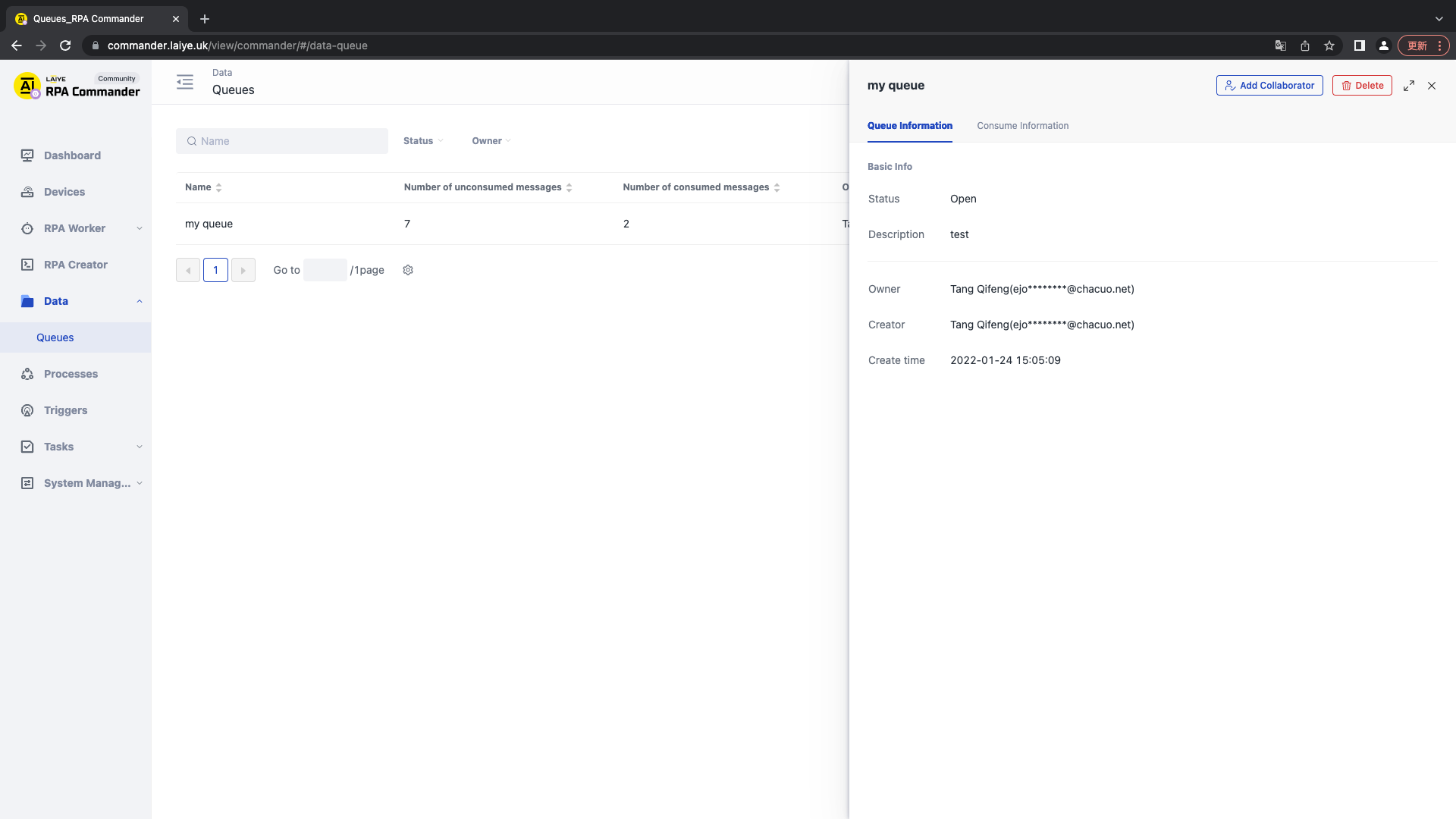Viewport: 1456px width, 819px height.
Task: Click the Tasks sidebar icon
Action: [27, 447]
